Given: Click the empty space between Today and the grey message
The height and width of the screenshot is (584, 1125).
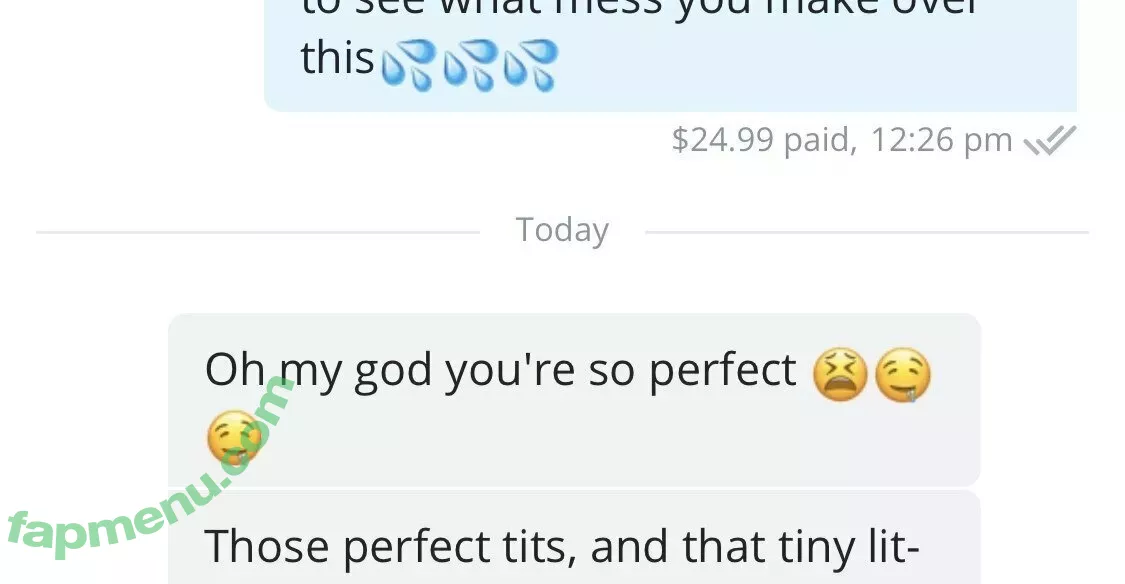Looking at the screenshot, I should point(562,281).
